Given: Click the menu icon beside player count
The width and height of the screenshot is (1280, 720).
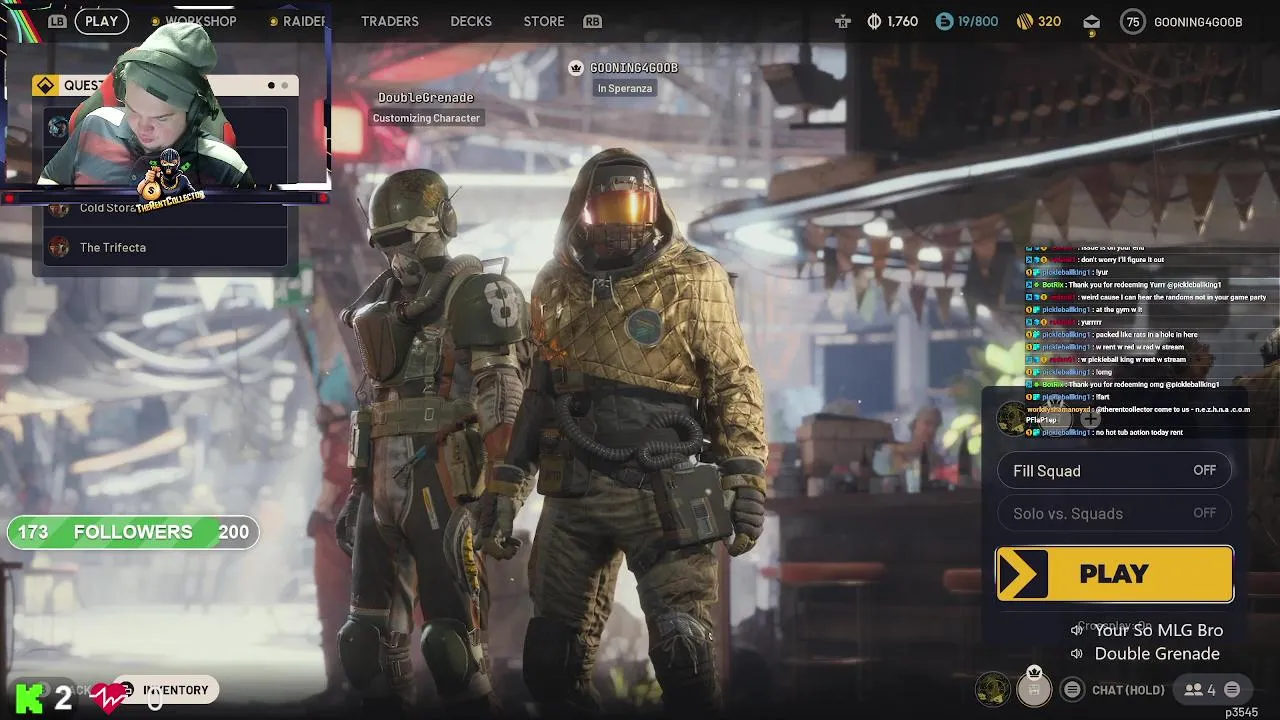Looking at the screenshot, I should point(1232,690).
